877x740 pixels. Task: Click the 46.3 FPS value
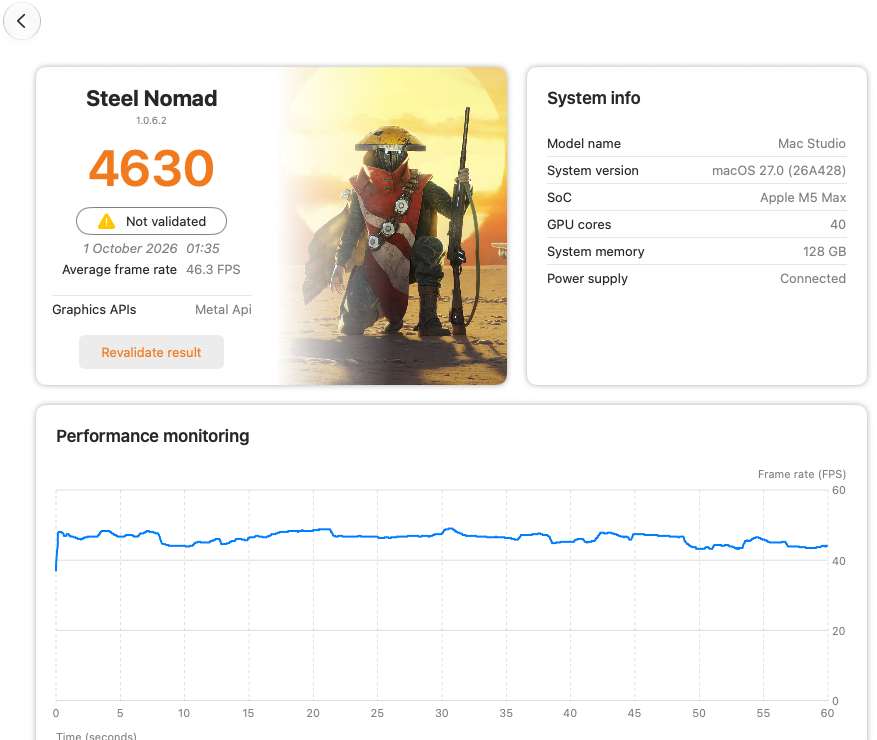tap(213, 270)
